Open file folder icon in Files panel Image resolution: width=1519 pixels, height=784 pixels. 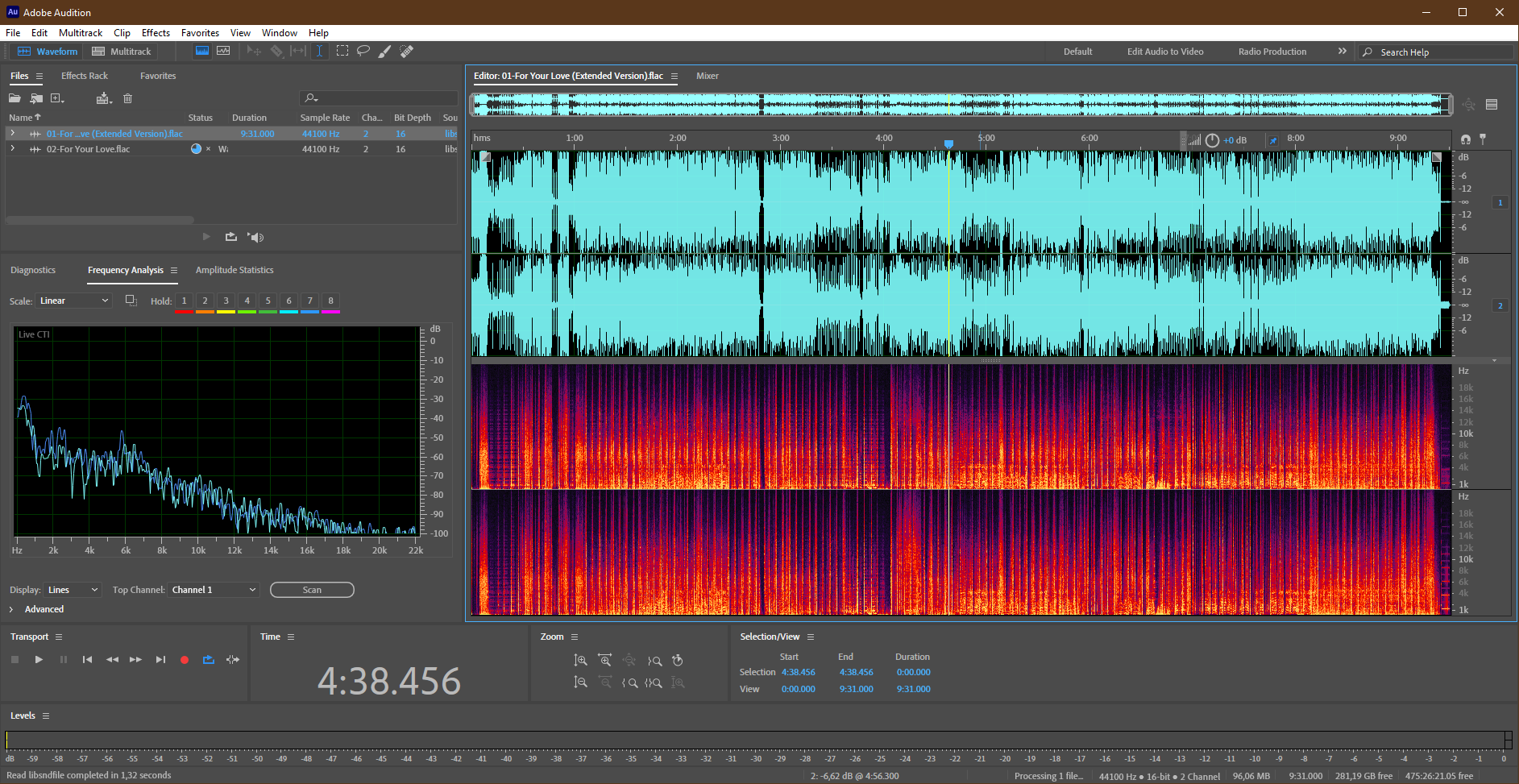coord(15,98)
